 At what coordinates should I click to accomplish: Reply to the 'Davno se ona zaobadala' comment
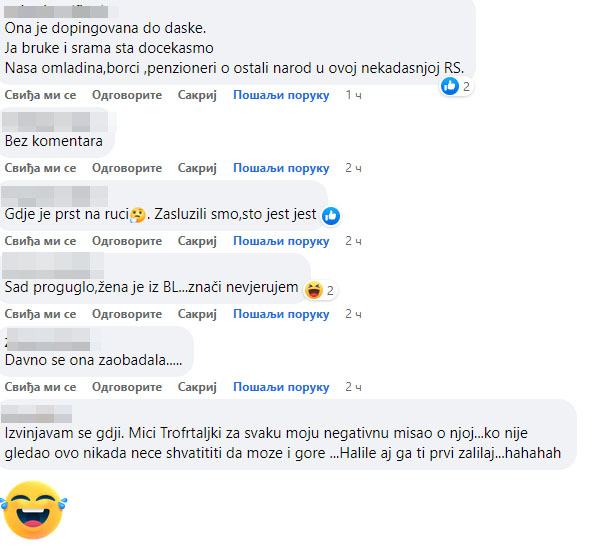coord(127,387)
